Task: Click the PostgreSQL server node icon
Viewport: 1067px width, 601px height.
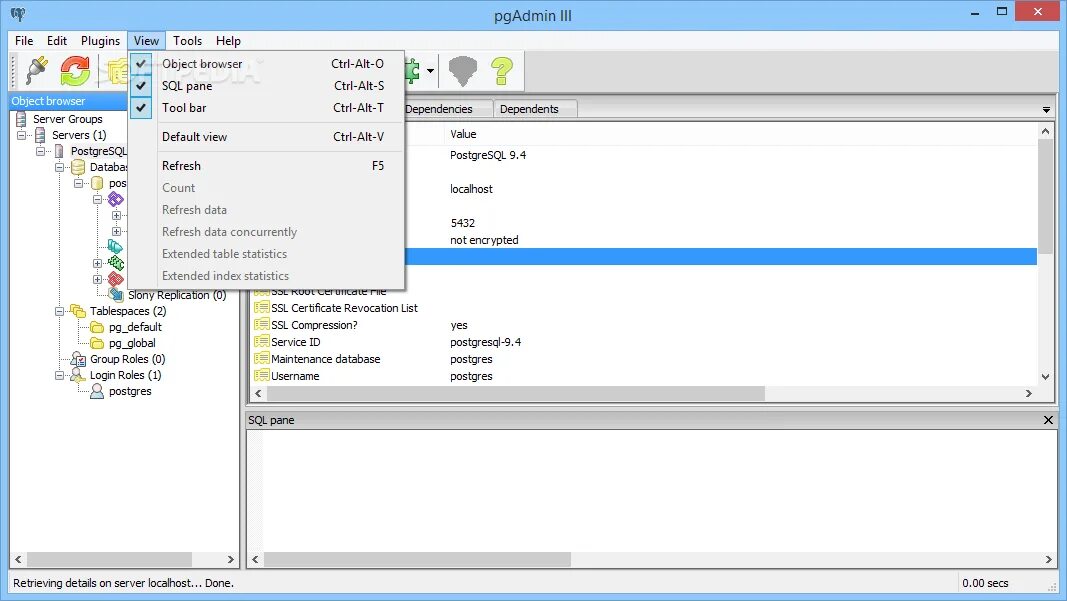Action: pos(59,151)
